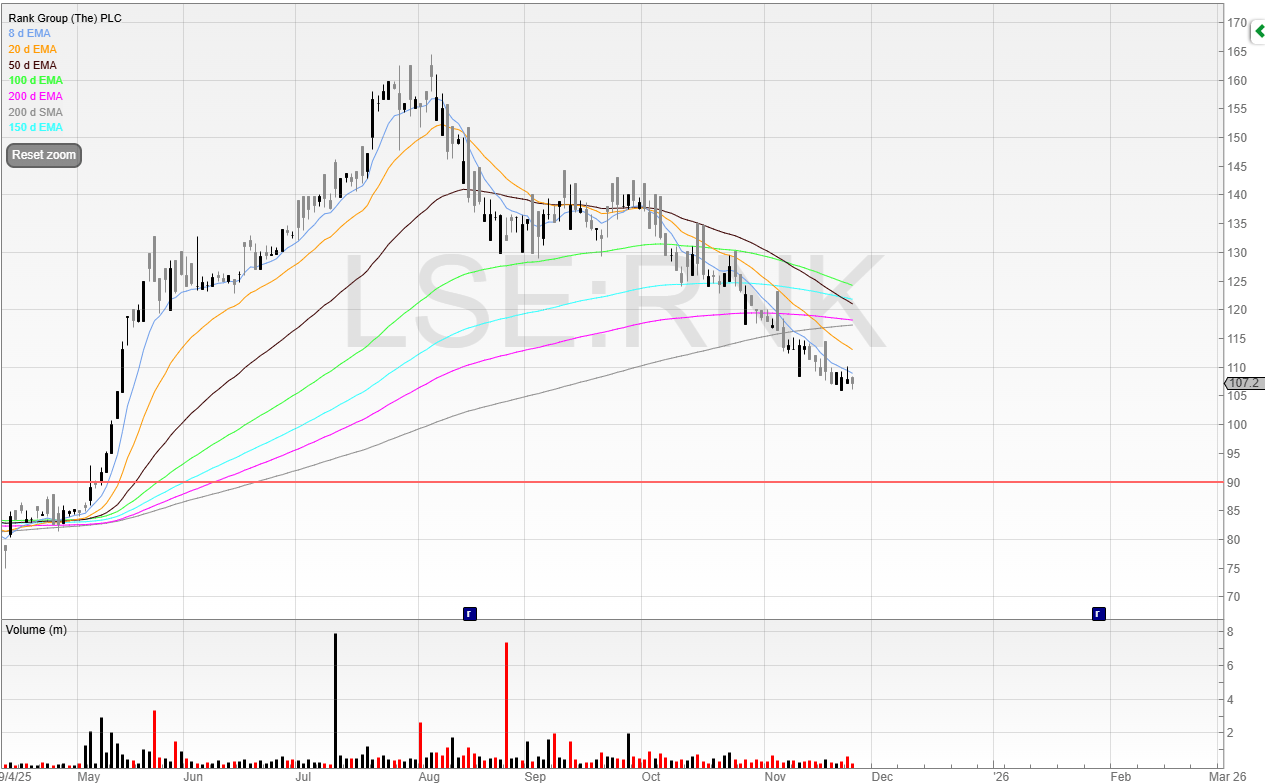The width and height of the screenshot is (1265, 783).
Task: Toggle the 200 d SMA legend entry
Action: pos(35,112)
